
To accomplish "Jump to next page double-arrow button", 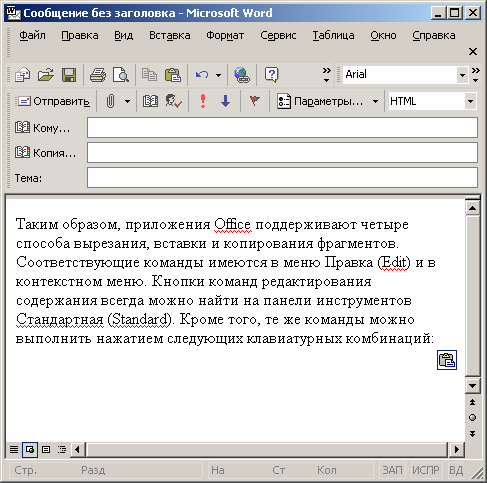I will pos(473,434).
